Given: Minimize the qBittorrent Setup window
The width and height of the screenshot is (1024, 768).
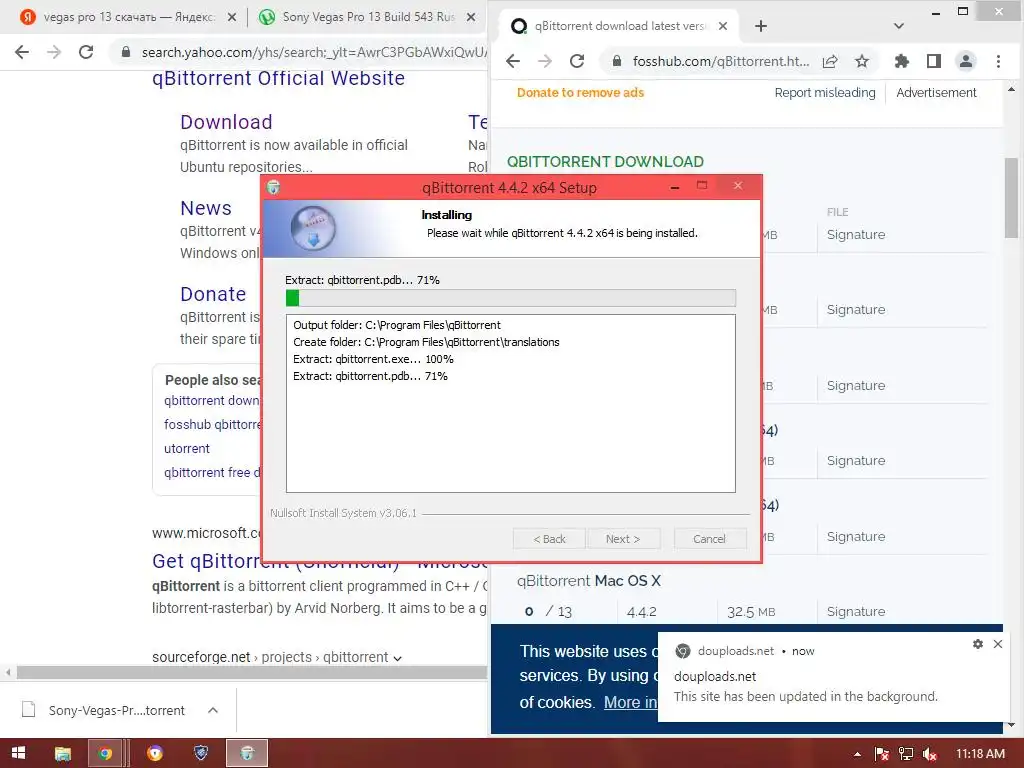Looking at the screenshot, I should coord(675,187).
